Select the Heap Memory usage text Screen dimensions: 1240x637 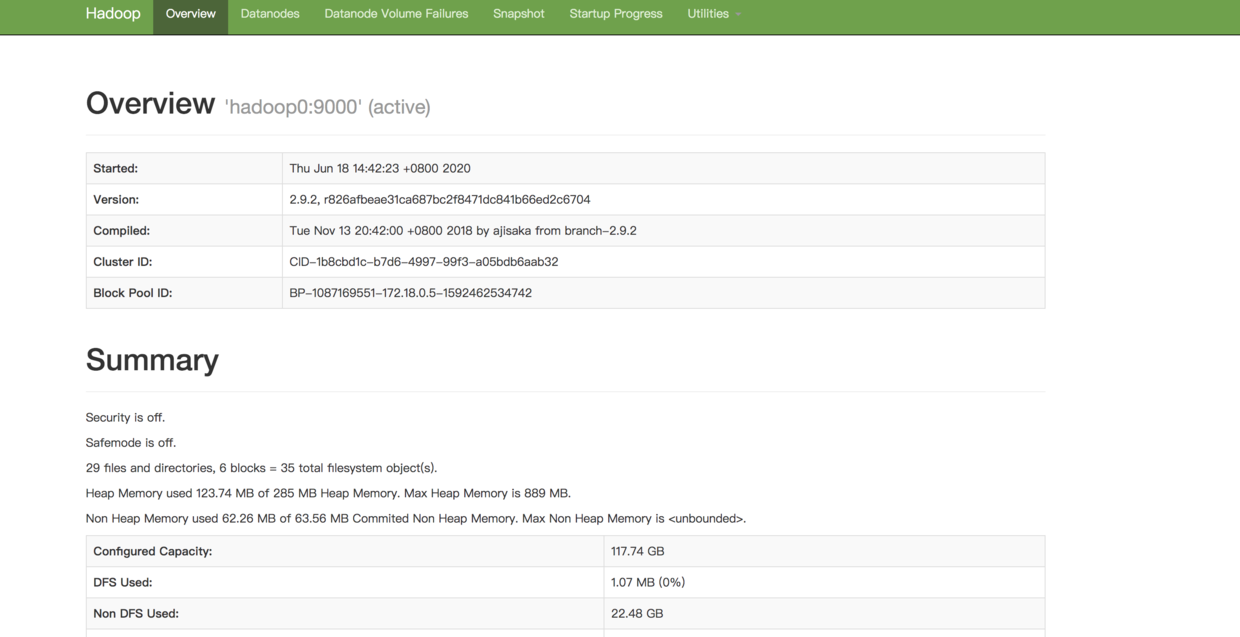tap(328, 493)
